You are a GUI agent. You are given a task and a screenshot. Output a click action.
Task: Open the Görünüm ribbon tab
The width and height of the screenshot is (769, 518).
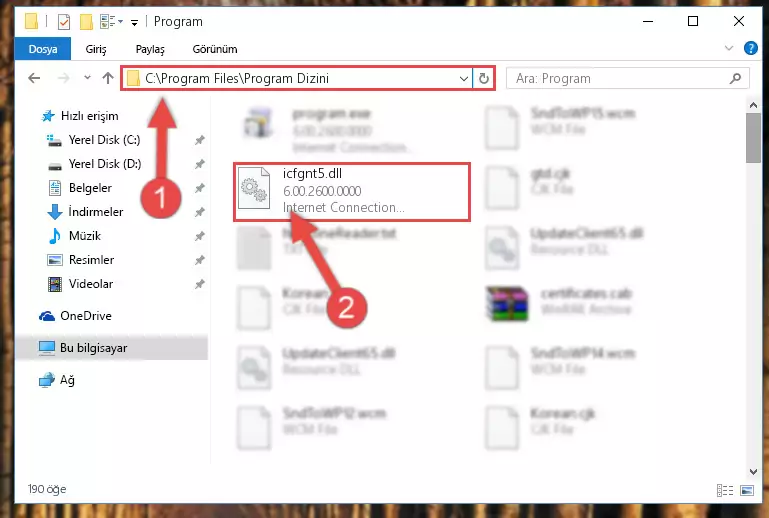[215, 49]
